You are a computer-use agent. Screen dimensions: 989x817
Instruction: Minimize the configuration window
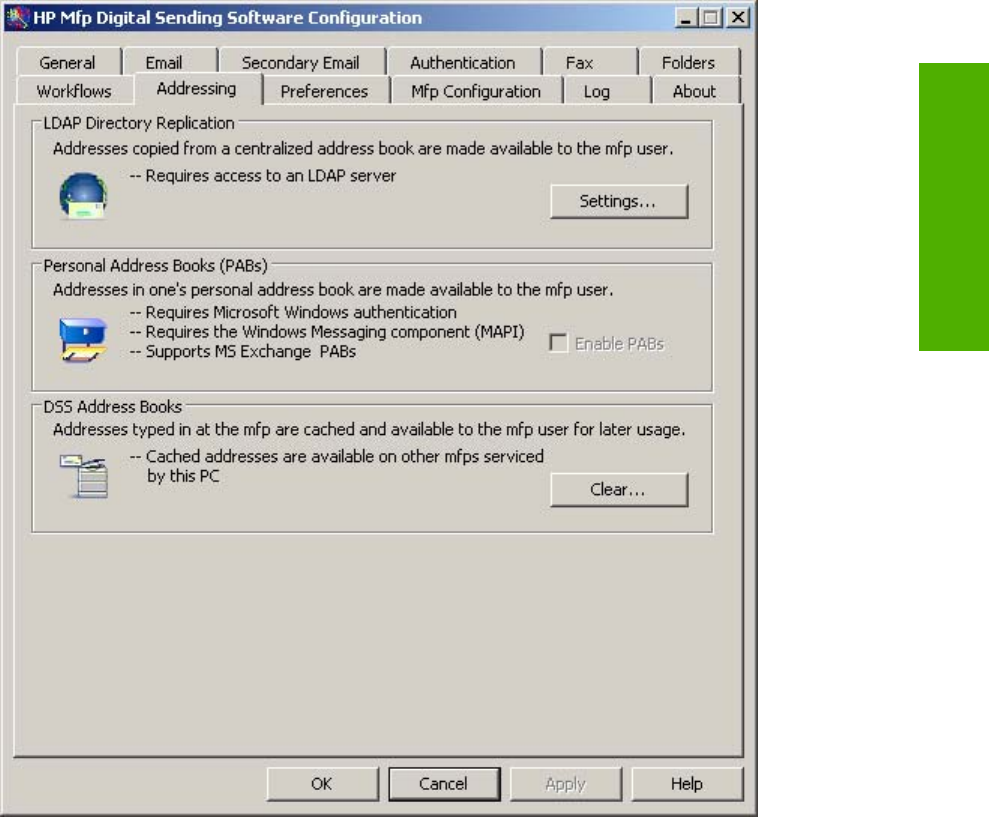pyautogui.click(x=686, y=18)
